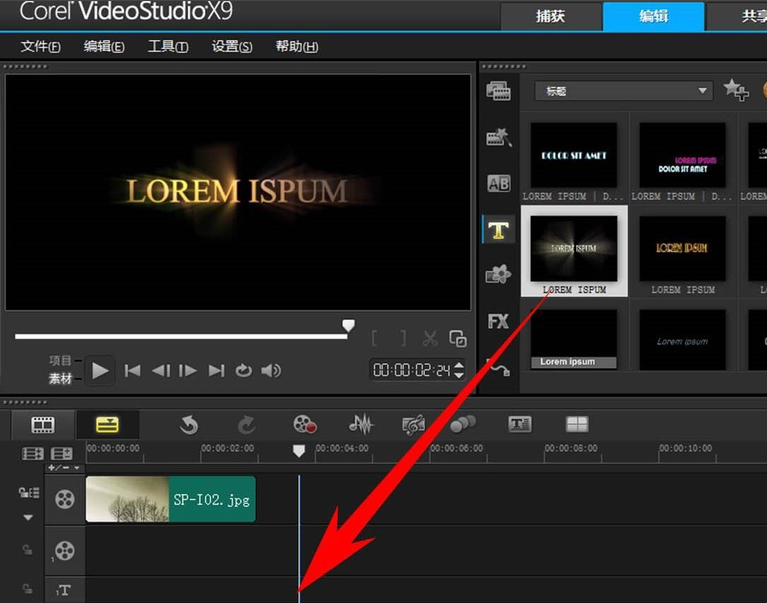The image size is (767, 603).
Task: Open the Instant Project library icon
Action: click(x=498, y=138)
